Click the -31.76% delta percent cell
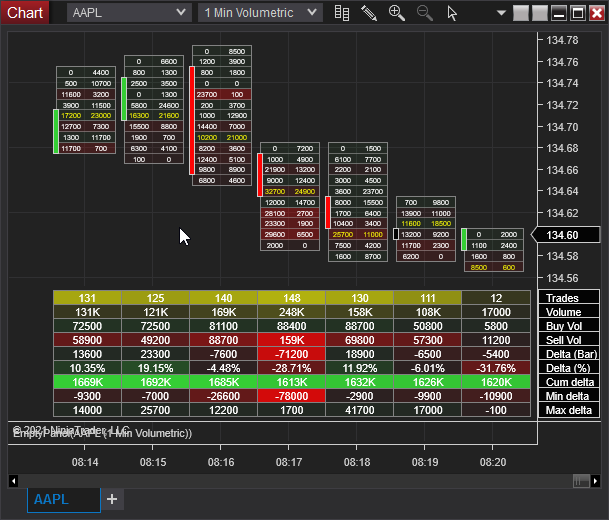Viewport: 609px width, 520px height. tap(496, 368)
